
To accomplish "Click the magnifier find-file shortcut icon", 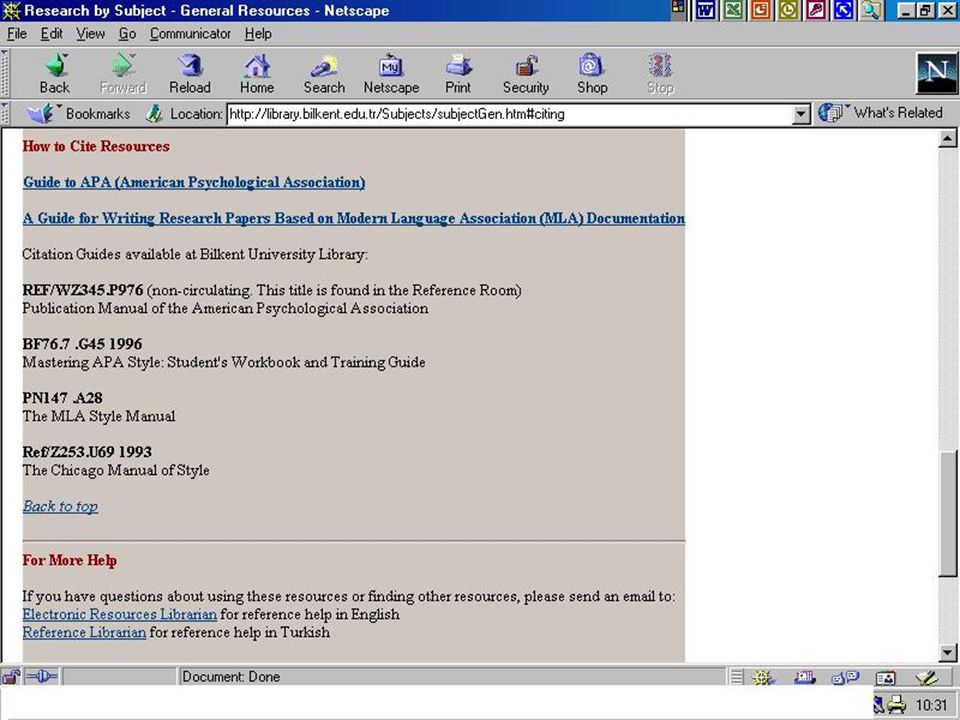I will click(871, 10).
